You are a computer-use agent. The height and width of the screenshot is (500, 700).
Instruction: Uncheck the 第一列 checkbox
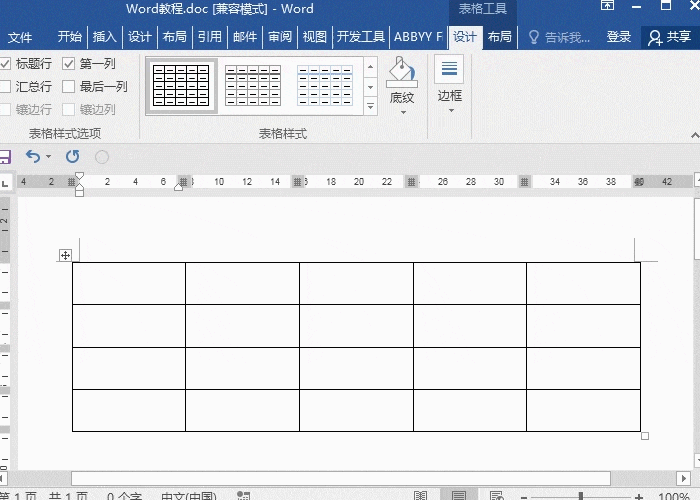click(69, 64)
